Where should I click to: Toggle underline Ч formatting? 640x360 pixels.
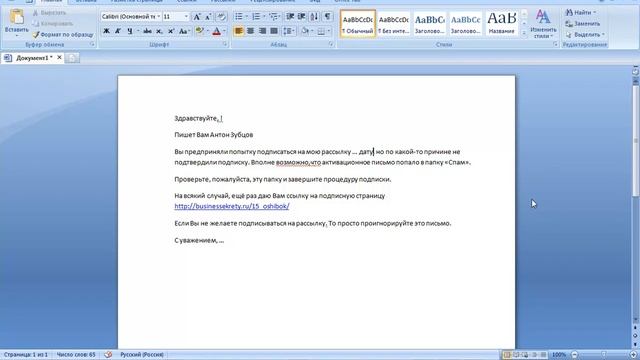pyautogui.click(x=130, y=31)
